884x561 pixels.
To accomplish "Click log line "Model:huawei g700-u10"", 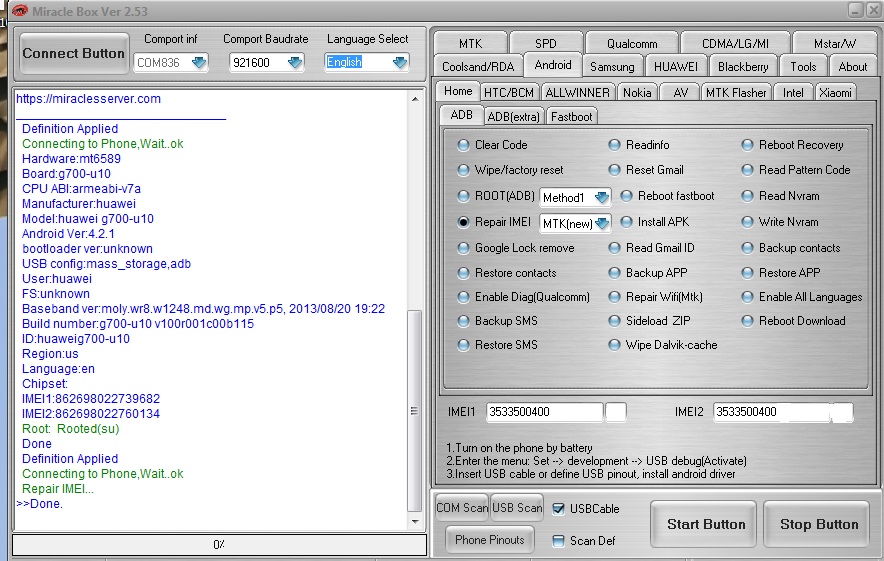I will (88, 219).
